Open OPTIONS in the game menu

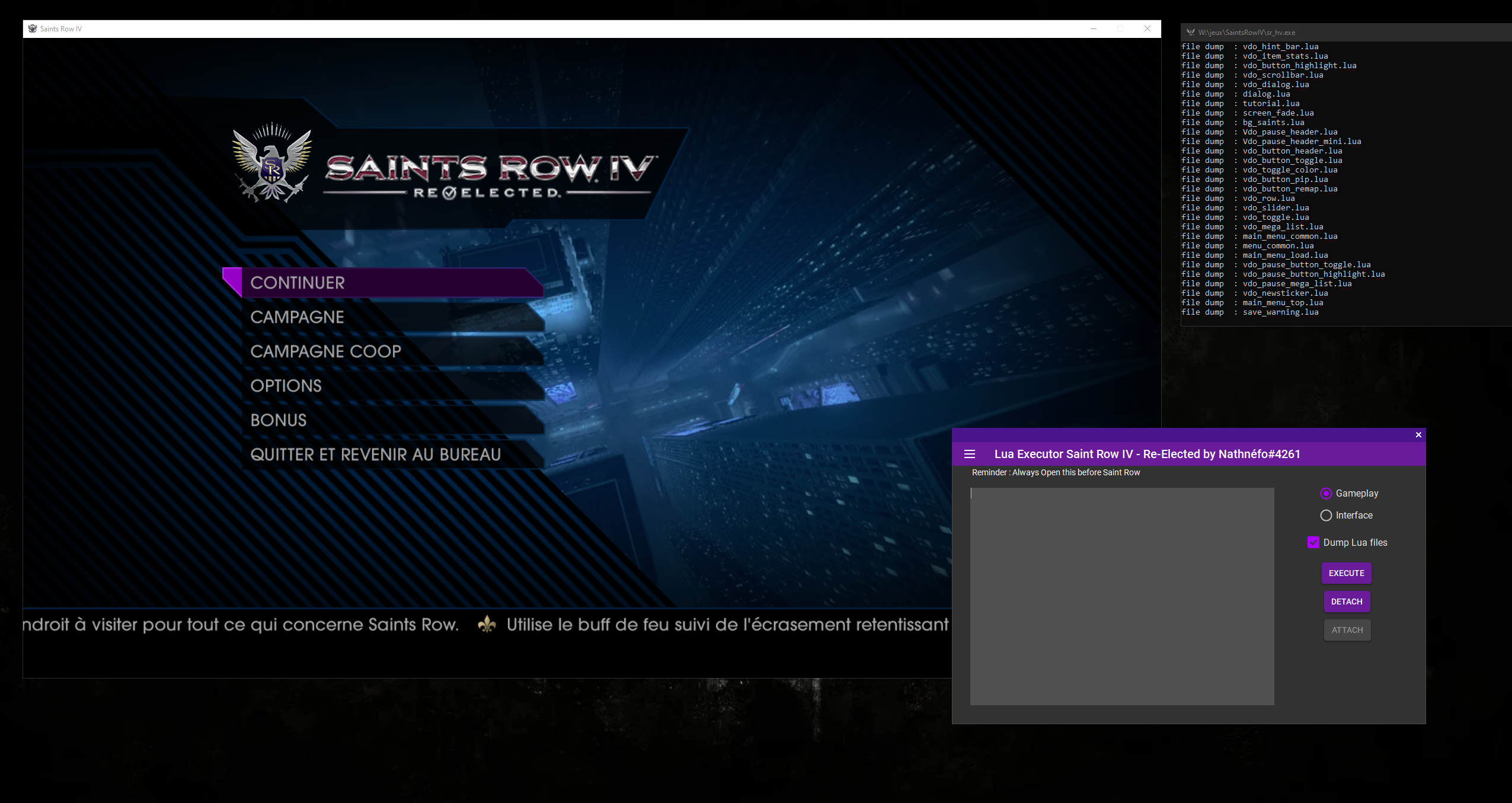pos(394,386)
